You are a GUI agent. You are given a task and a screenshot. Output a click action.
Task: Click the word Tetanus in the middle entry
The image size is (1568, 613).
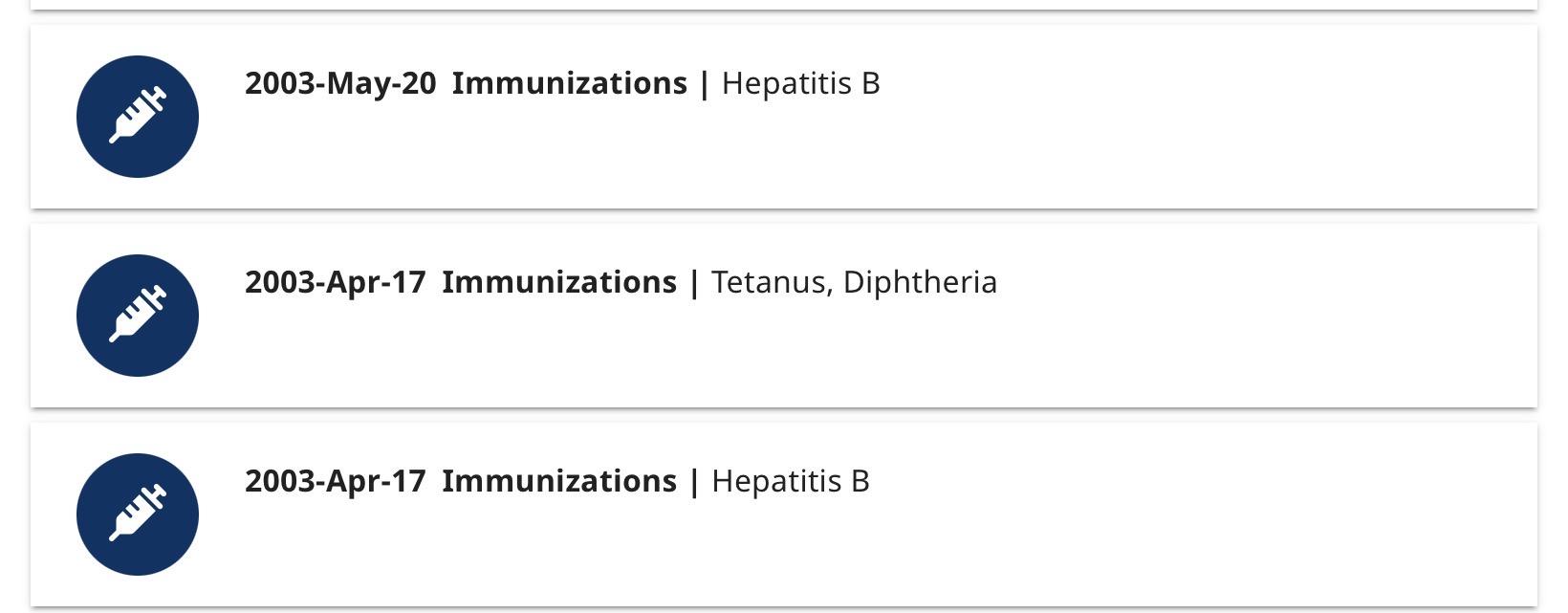tap(772, 282)
